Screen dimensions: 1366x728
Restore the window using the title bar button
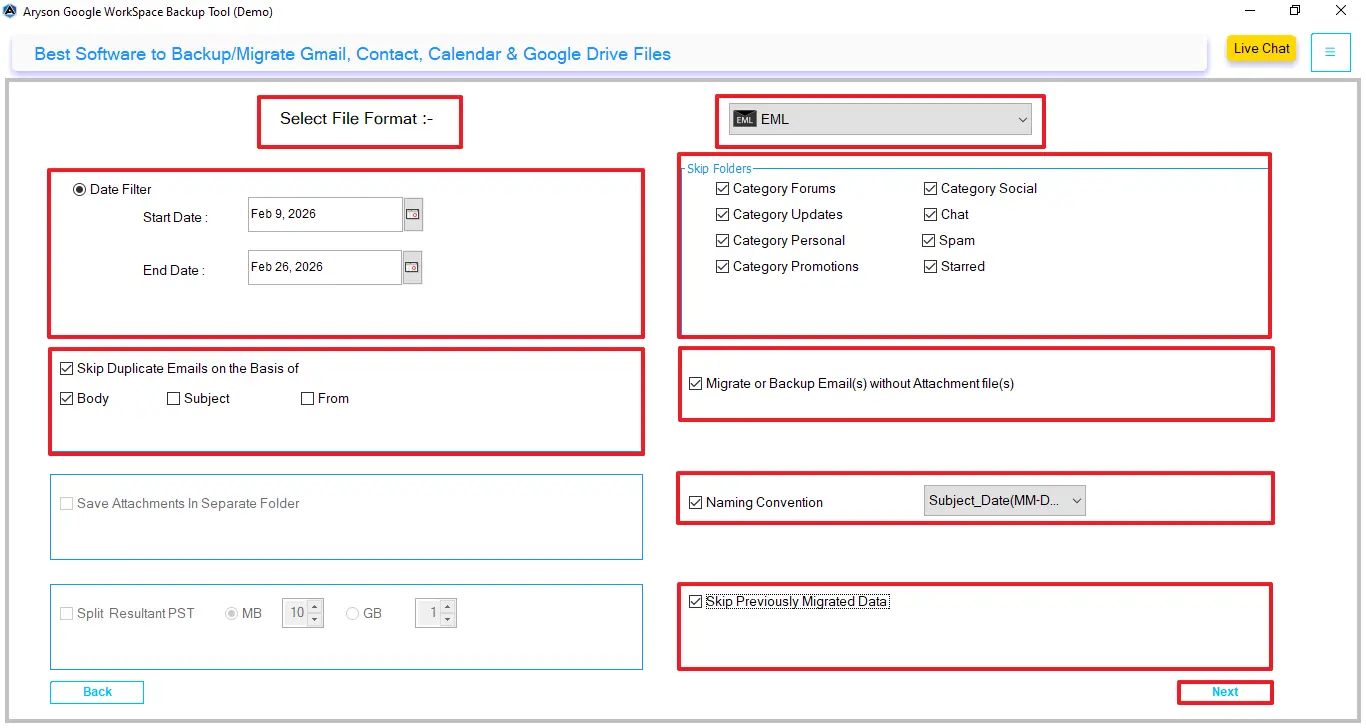coord(1295,12)
